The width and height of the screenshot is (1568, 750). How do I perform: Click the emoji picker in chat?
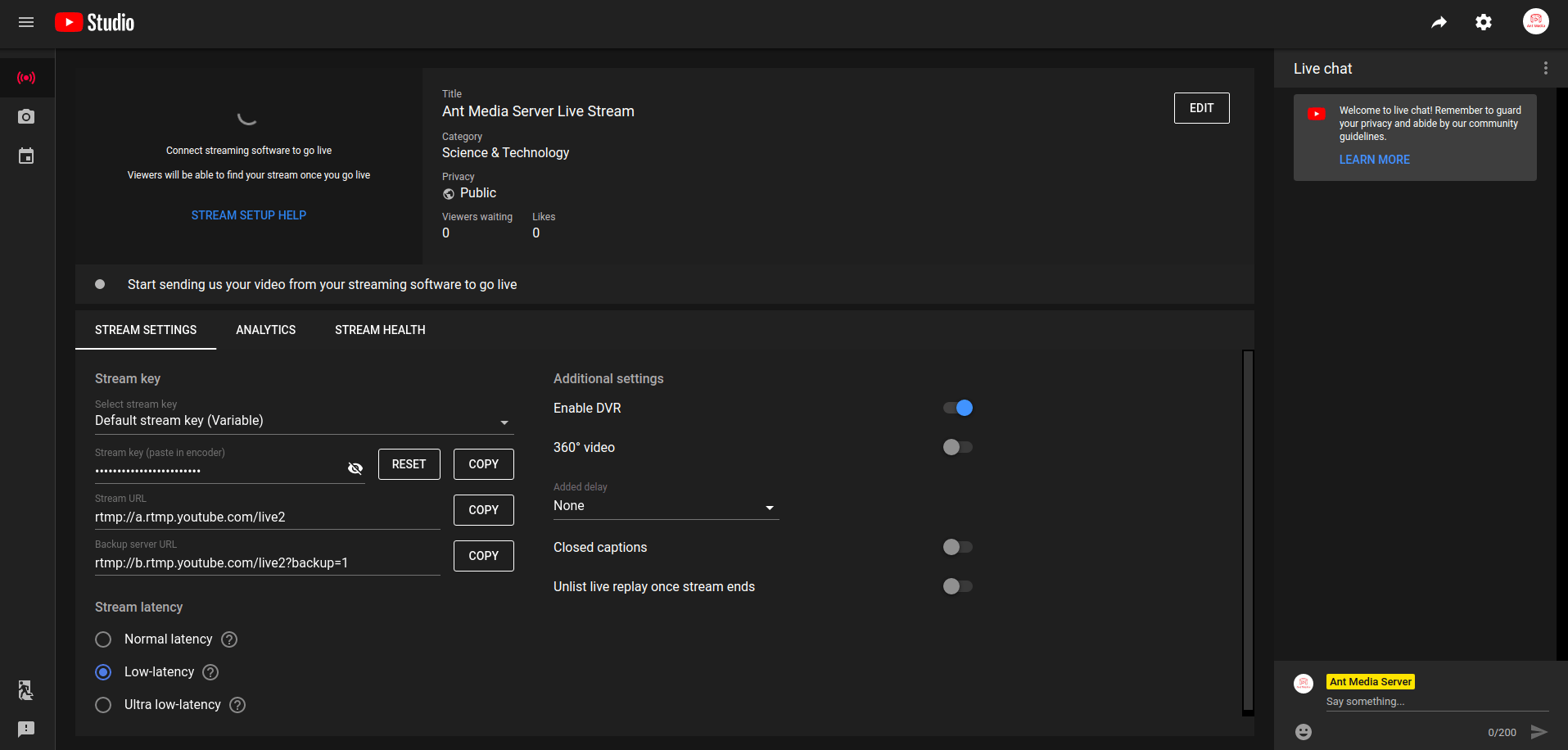(1304, 732)
